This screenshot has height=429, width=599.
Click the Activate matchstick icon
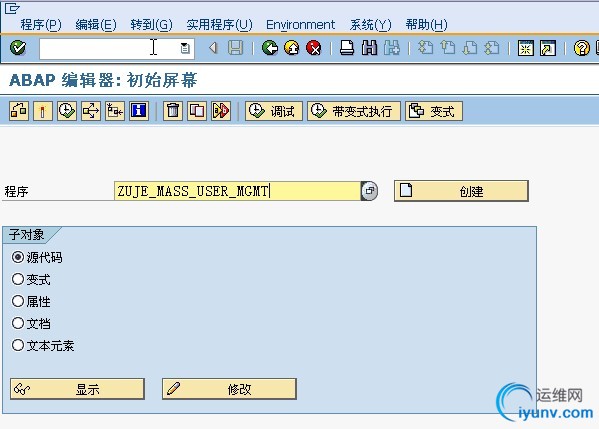click(43, 111)
